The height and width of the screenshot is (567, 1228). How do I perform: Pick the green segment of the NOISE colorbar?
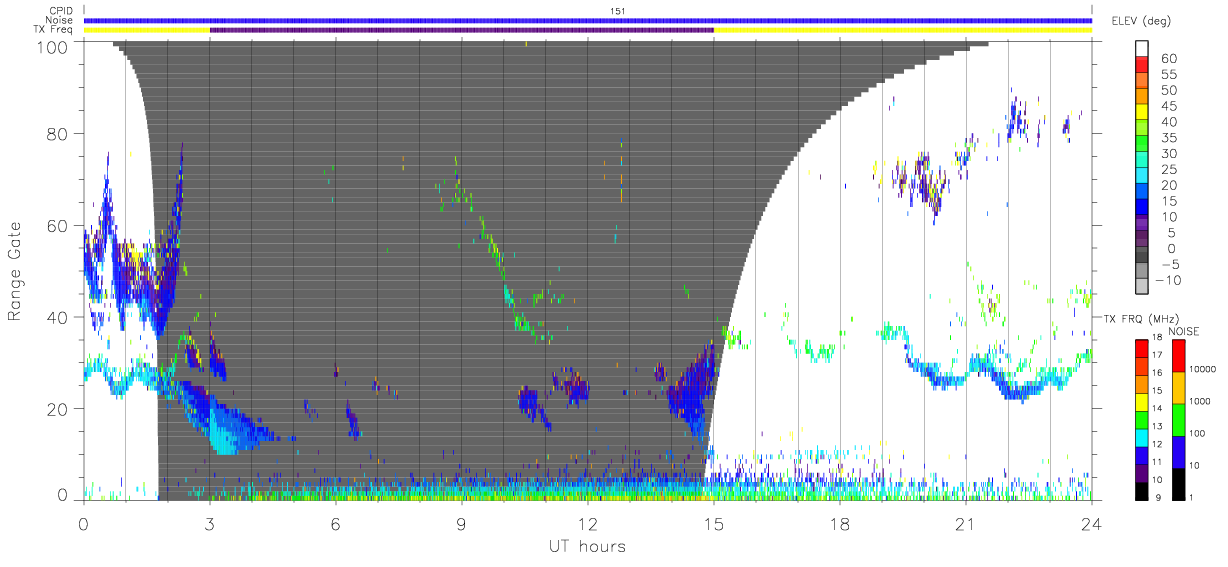click(1179, 420)
